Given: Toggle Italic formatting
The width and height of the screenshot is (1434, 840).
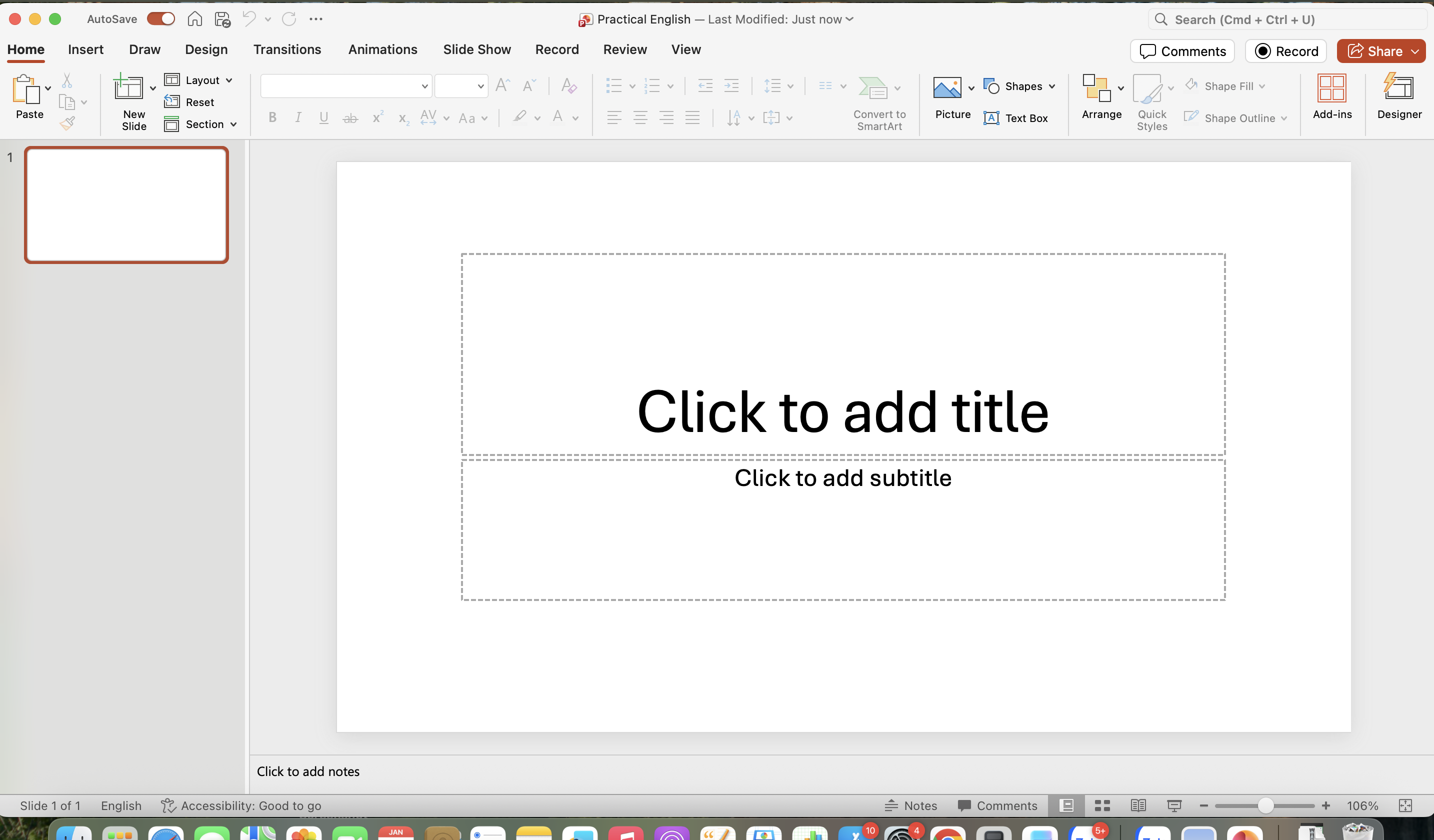Looking at the screenshot, I should pyautogui.click(x=297, y=117).
